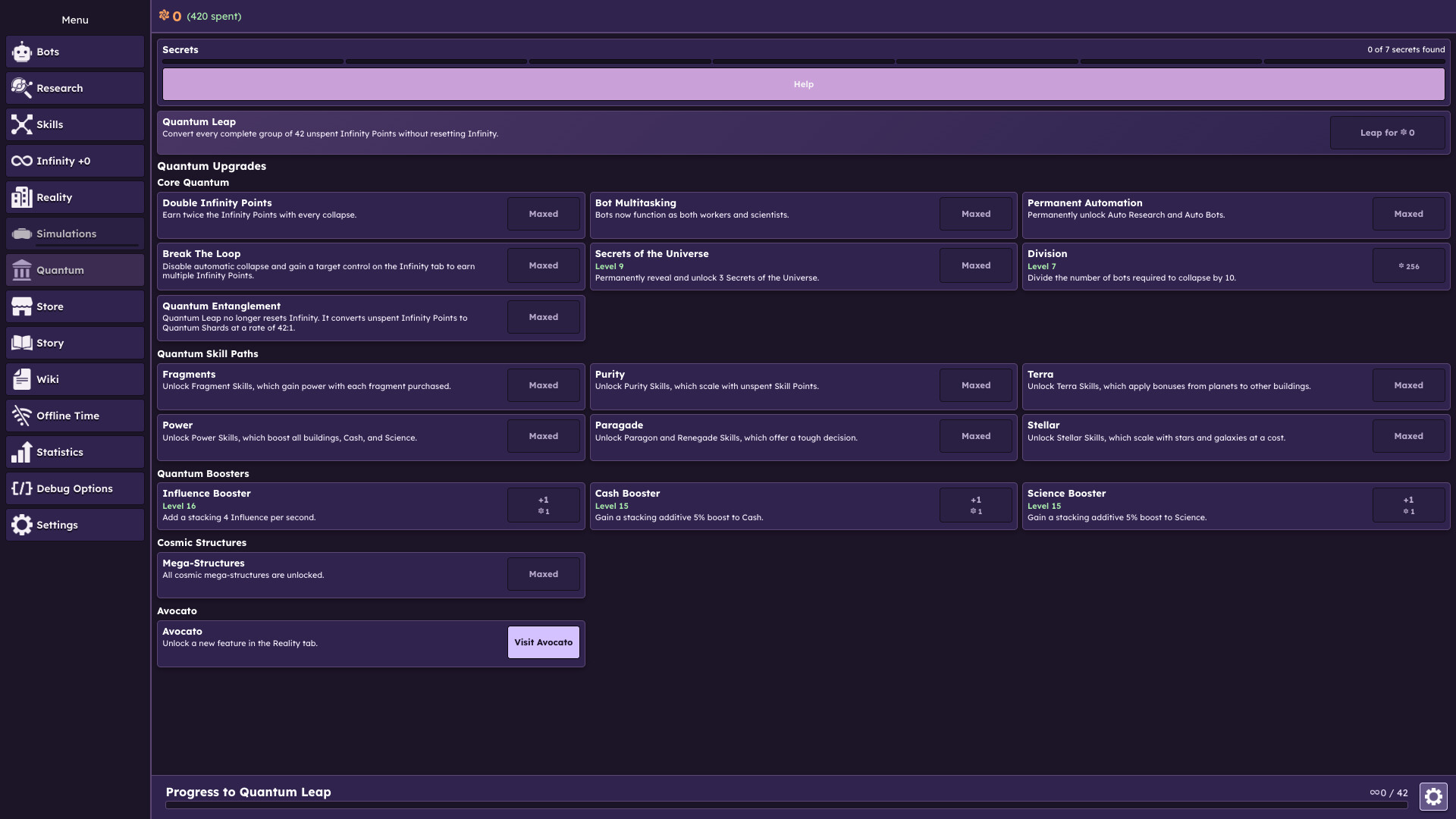Screen dimensions: 1456x819
Task: Click Maxed button for Stellar skill path
Action: coord(1408,436)
